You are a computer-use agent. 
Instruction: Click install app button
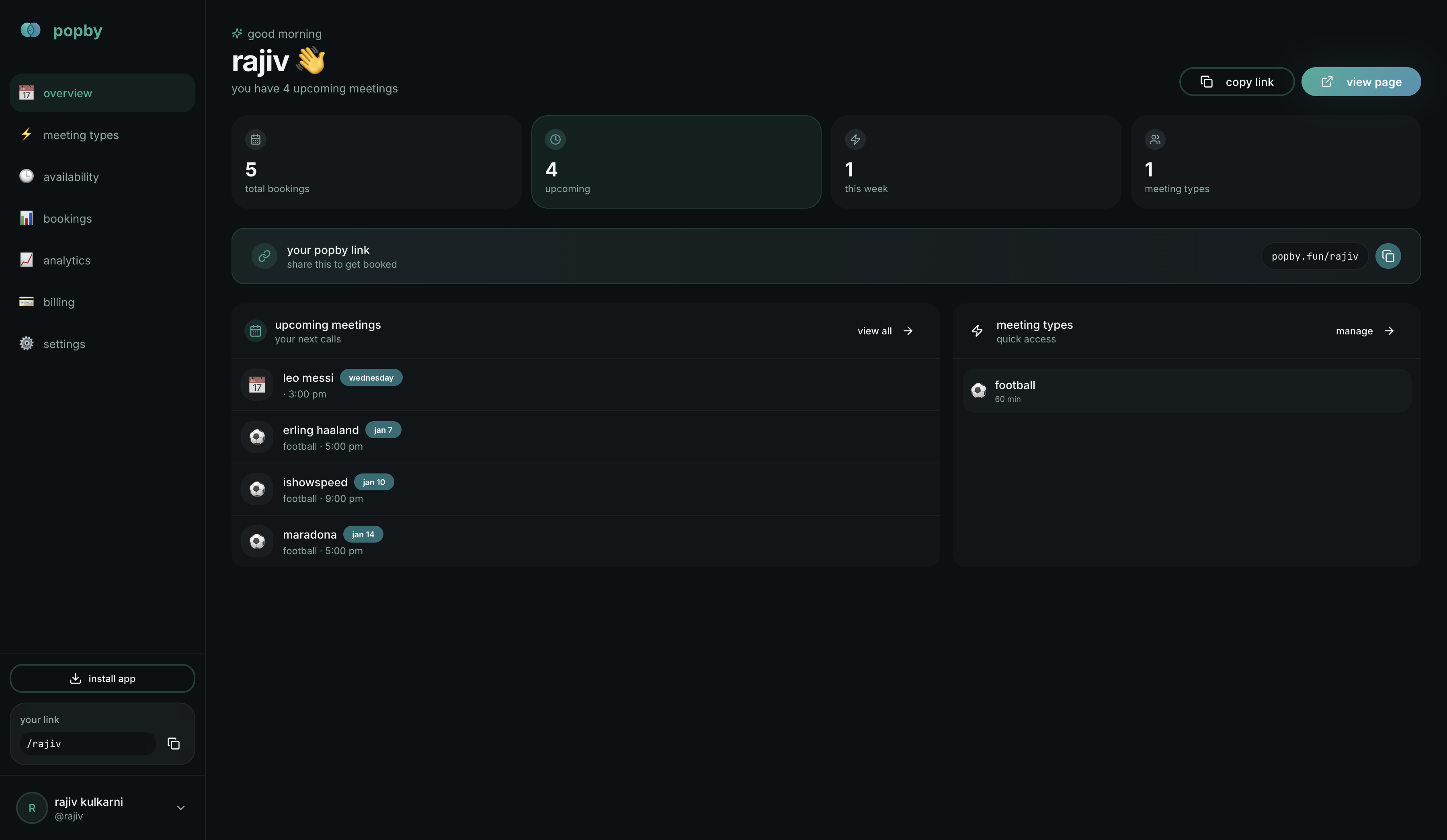(102, 679)
